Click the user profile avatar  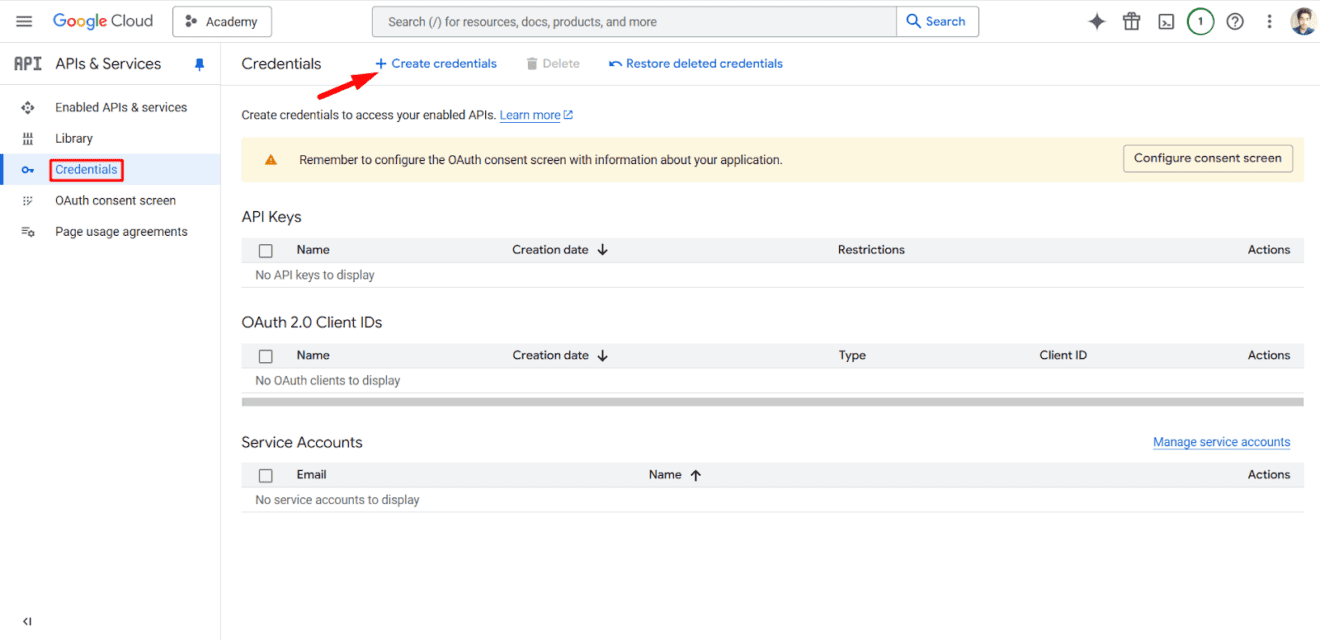point(1303,21)
